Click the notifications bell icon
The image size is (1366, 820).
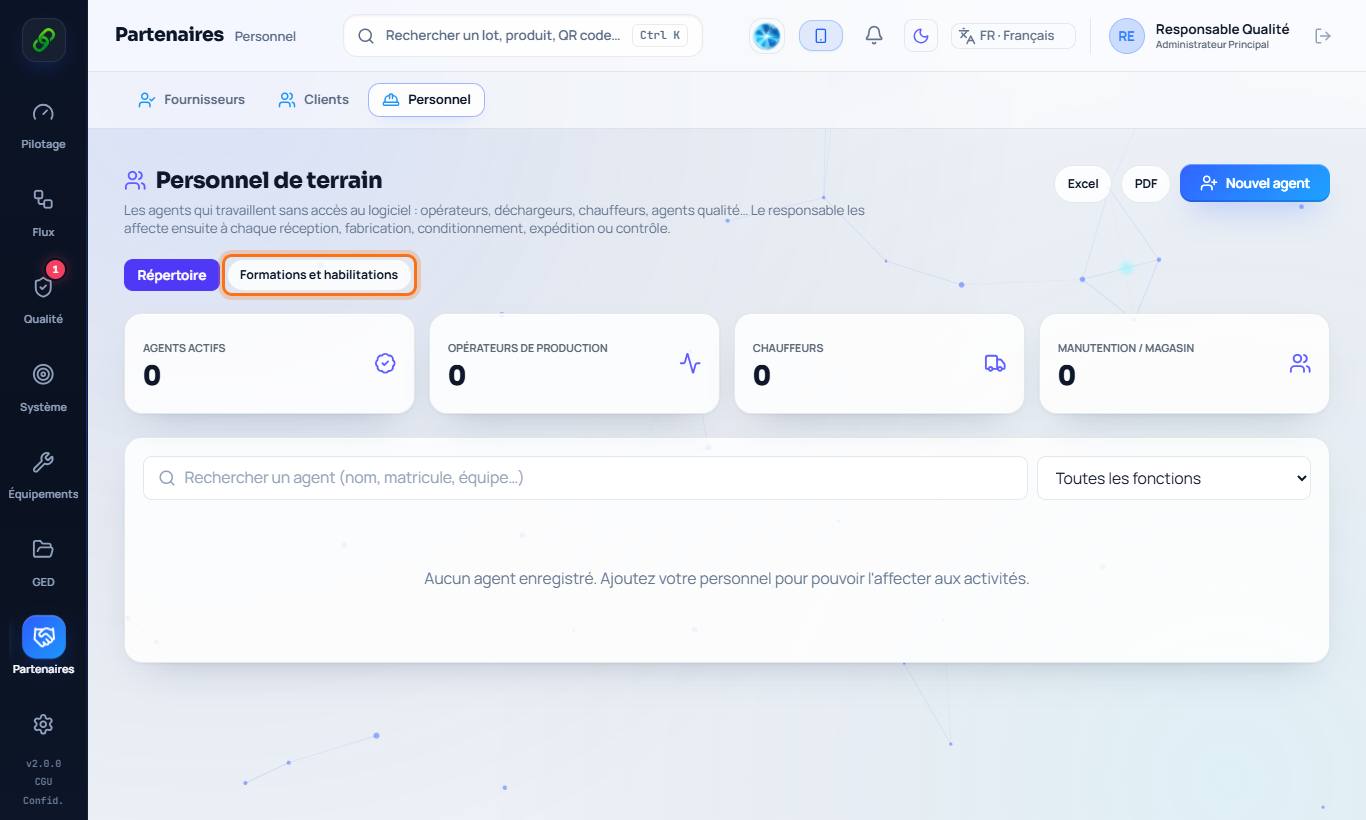tap(874, 36)
